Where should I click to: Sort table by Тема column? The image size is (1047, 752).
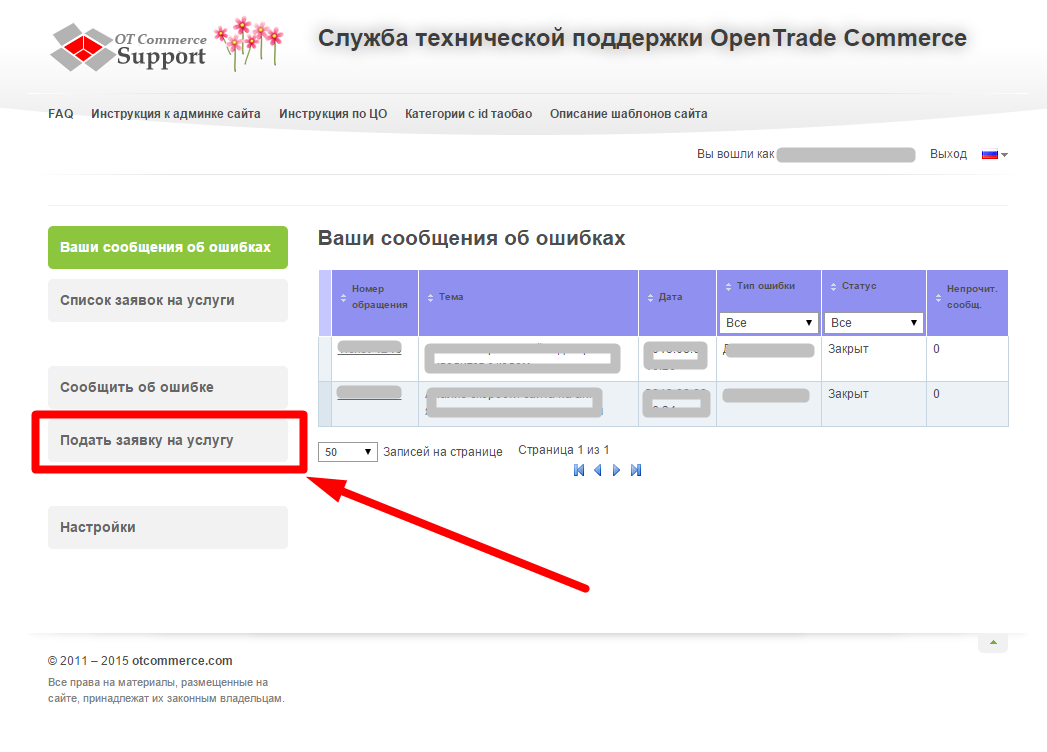click(x=445, y=297)
